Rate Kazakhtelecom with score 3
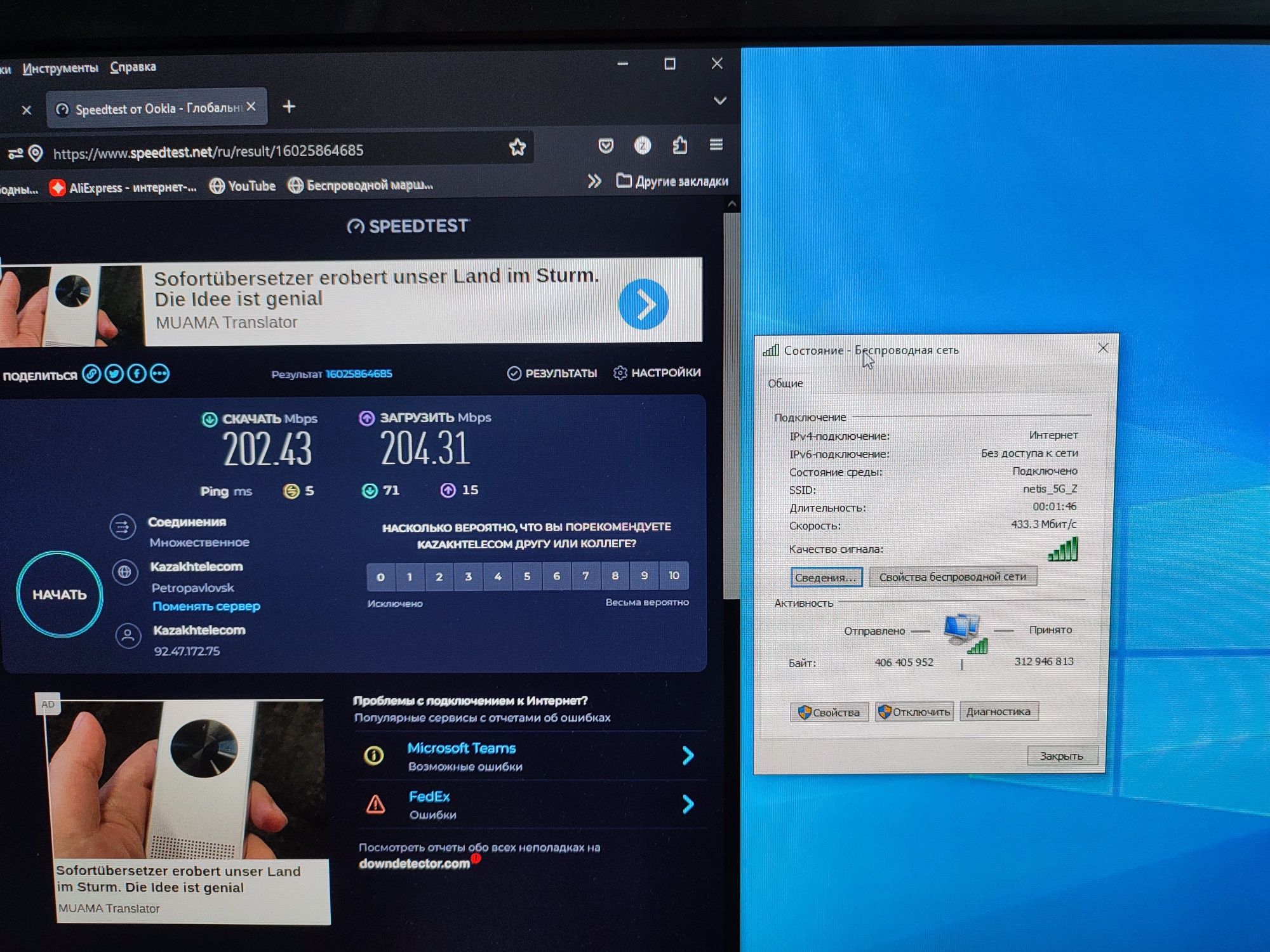The image size is (1270, 952). point(468,576)
